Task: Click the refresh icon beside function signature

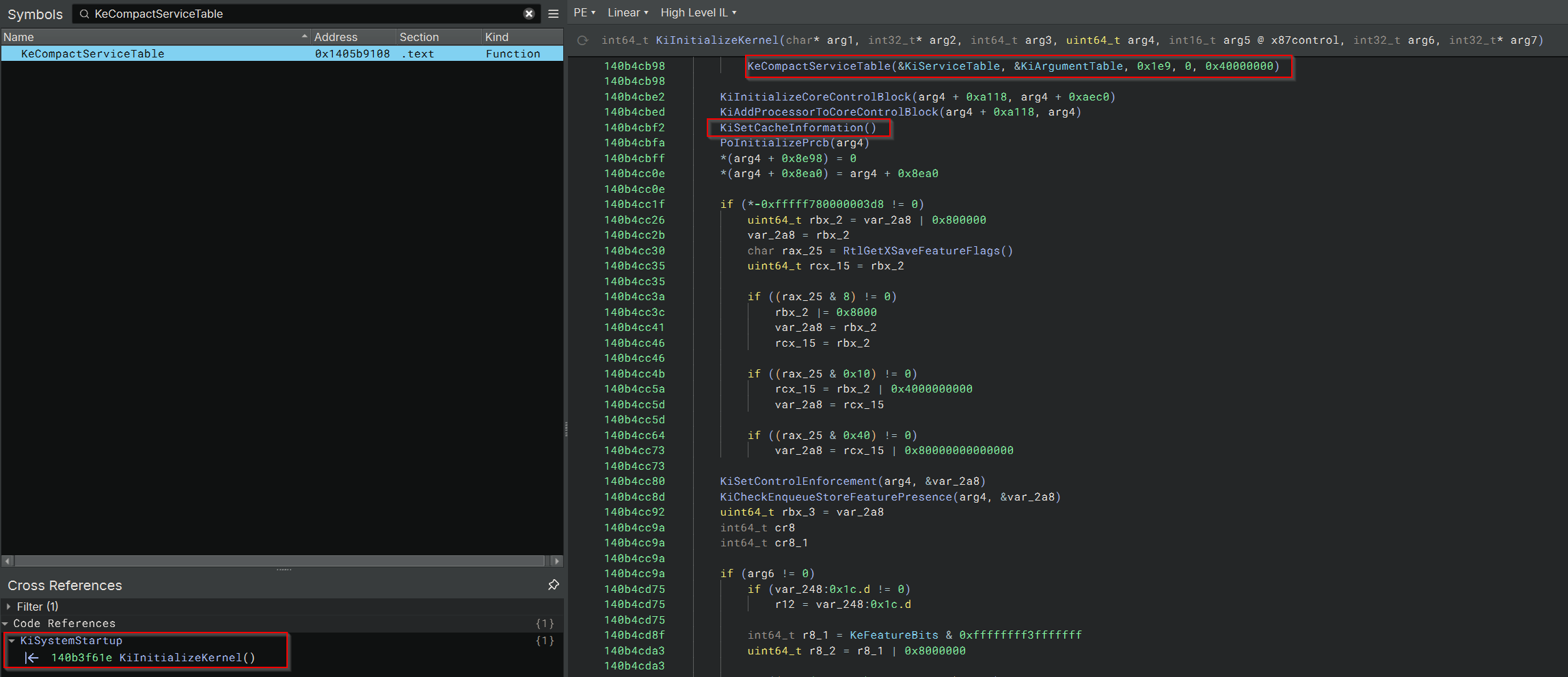Action: (583, 40)
